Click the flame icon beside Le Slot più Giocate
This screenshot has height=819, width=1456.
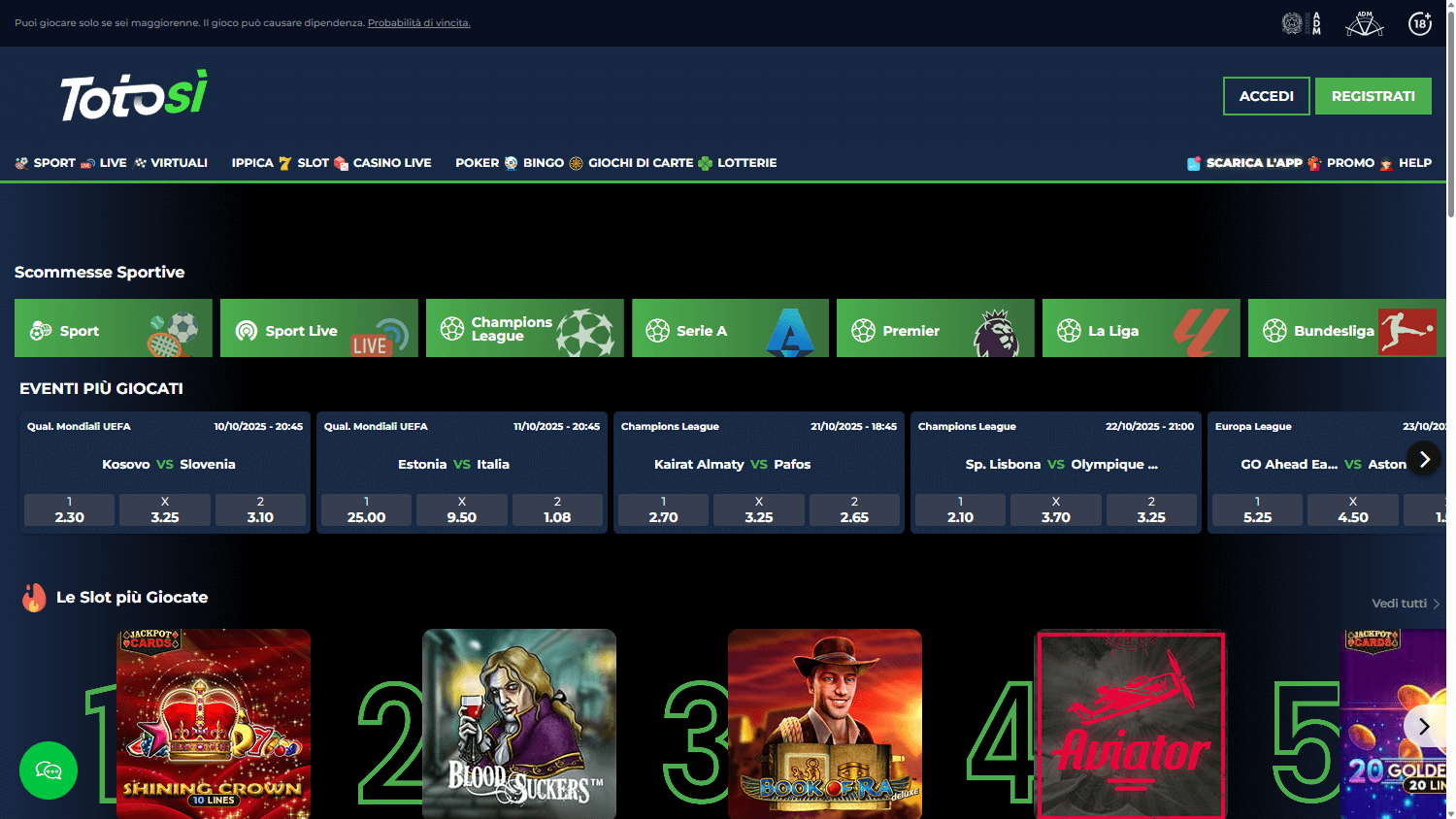coord(35,598)
